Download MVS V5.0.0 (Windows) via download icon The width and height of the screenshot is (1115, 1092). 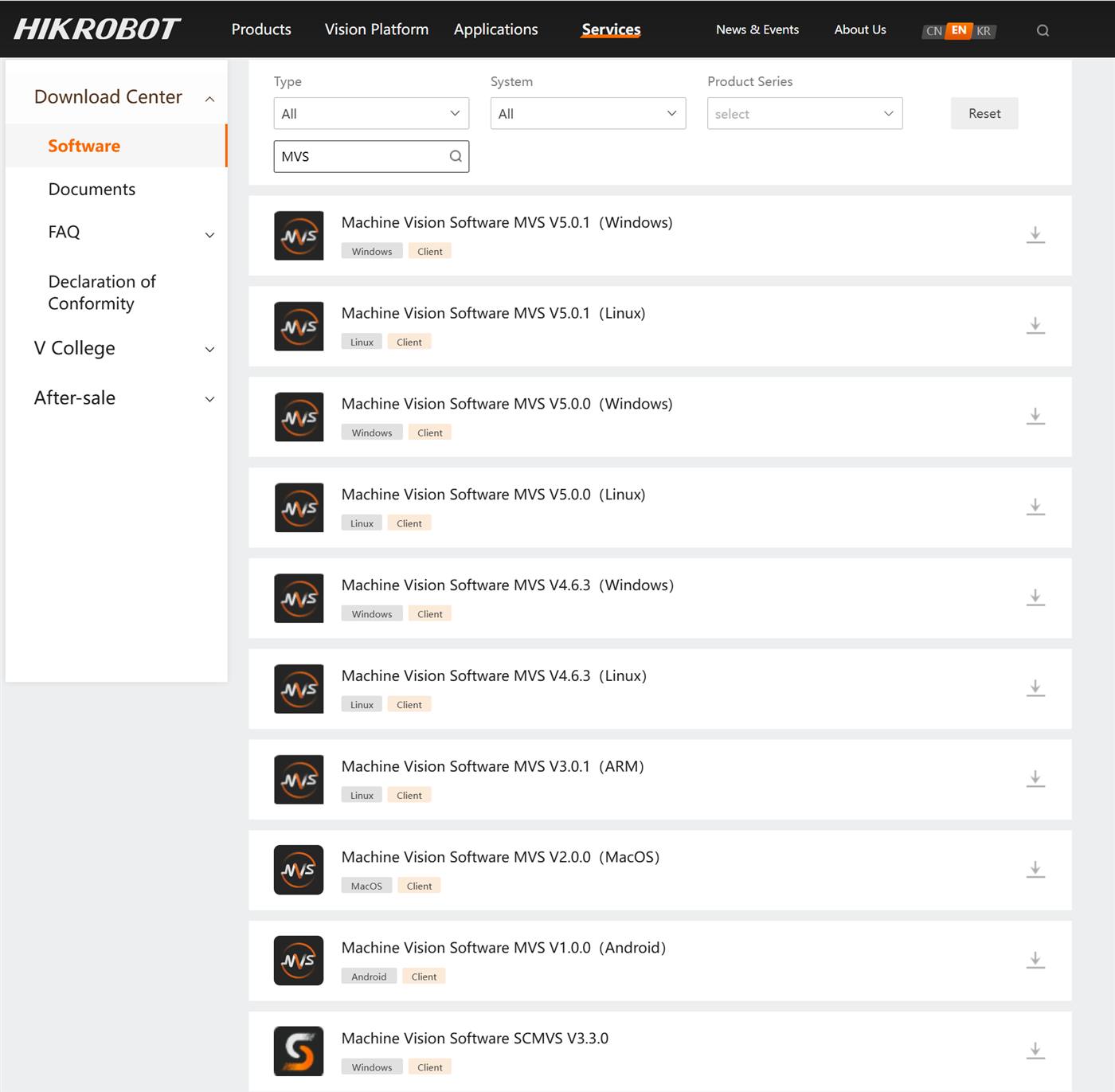coord(1035,417)
